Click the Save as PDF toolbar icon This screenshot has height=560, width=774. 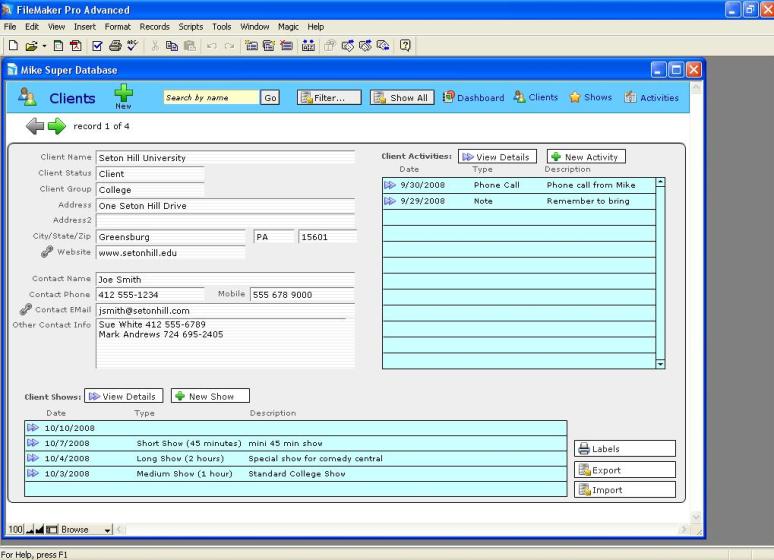tap(76, 46)
